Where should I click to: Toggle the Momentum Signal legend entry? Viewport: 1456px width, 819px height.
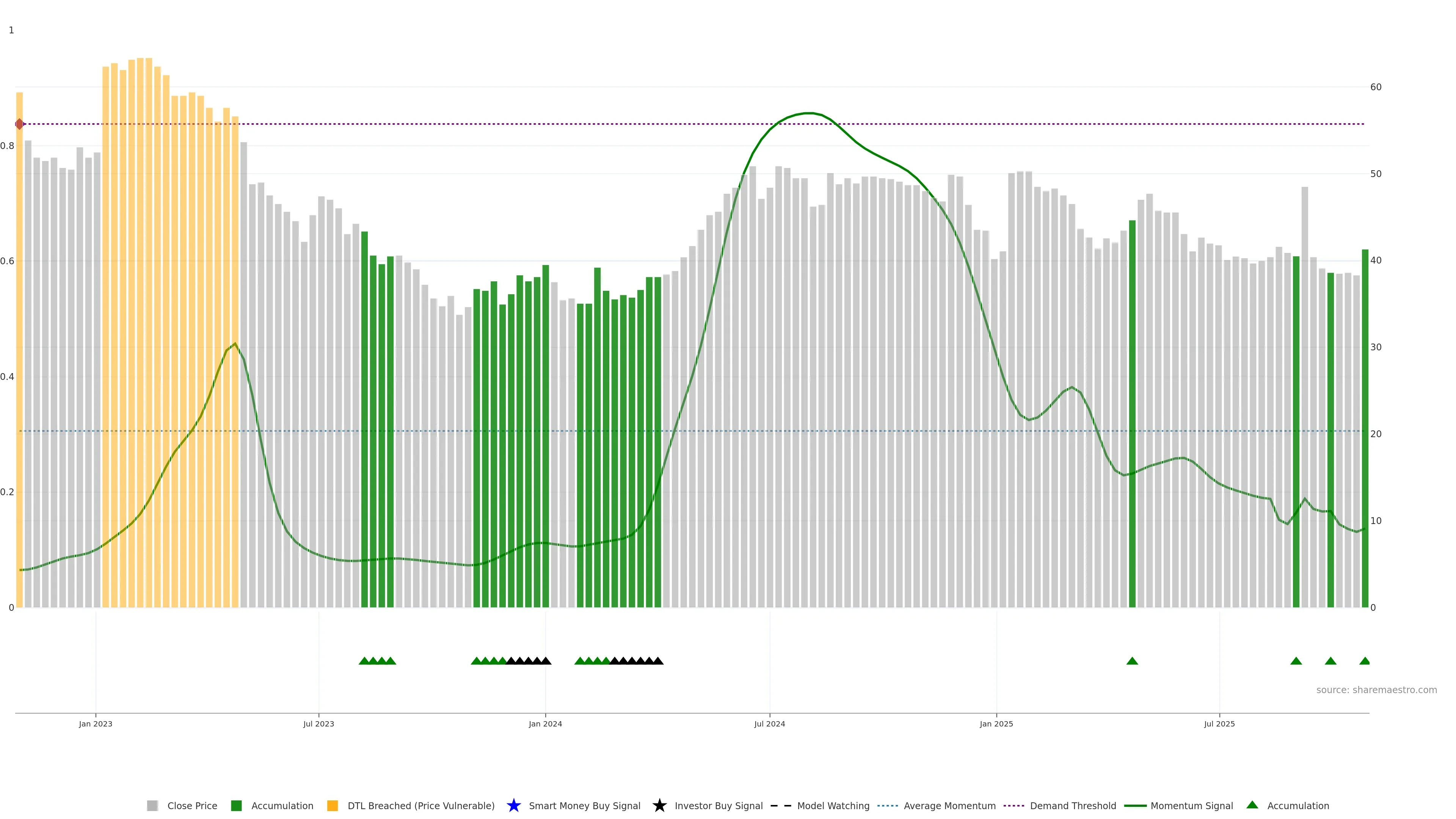tap(1191, 805)
